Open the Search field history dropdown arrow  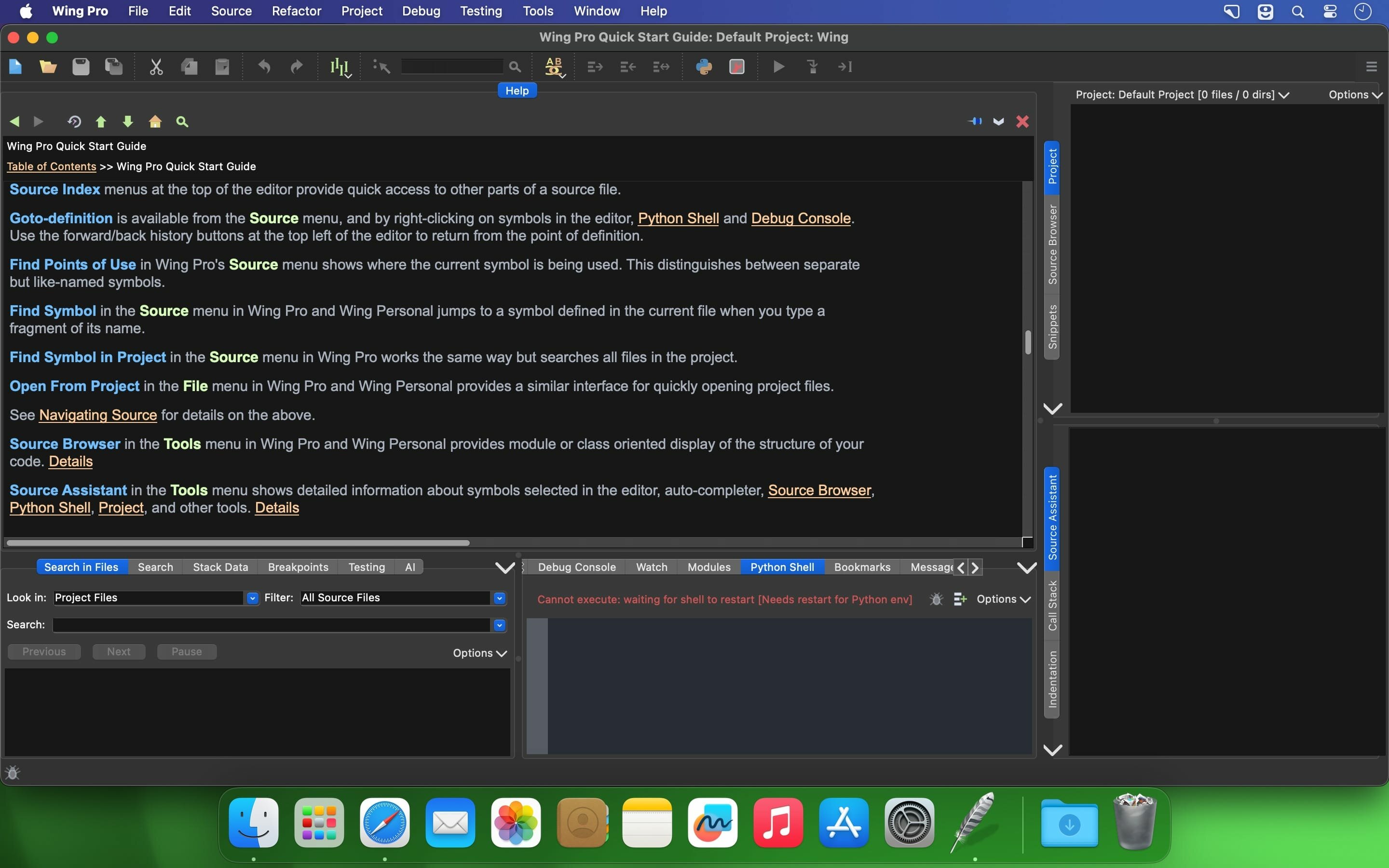[x=499, y=625]
